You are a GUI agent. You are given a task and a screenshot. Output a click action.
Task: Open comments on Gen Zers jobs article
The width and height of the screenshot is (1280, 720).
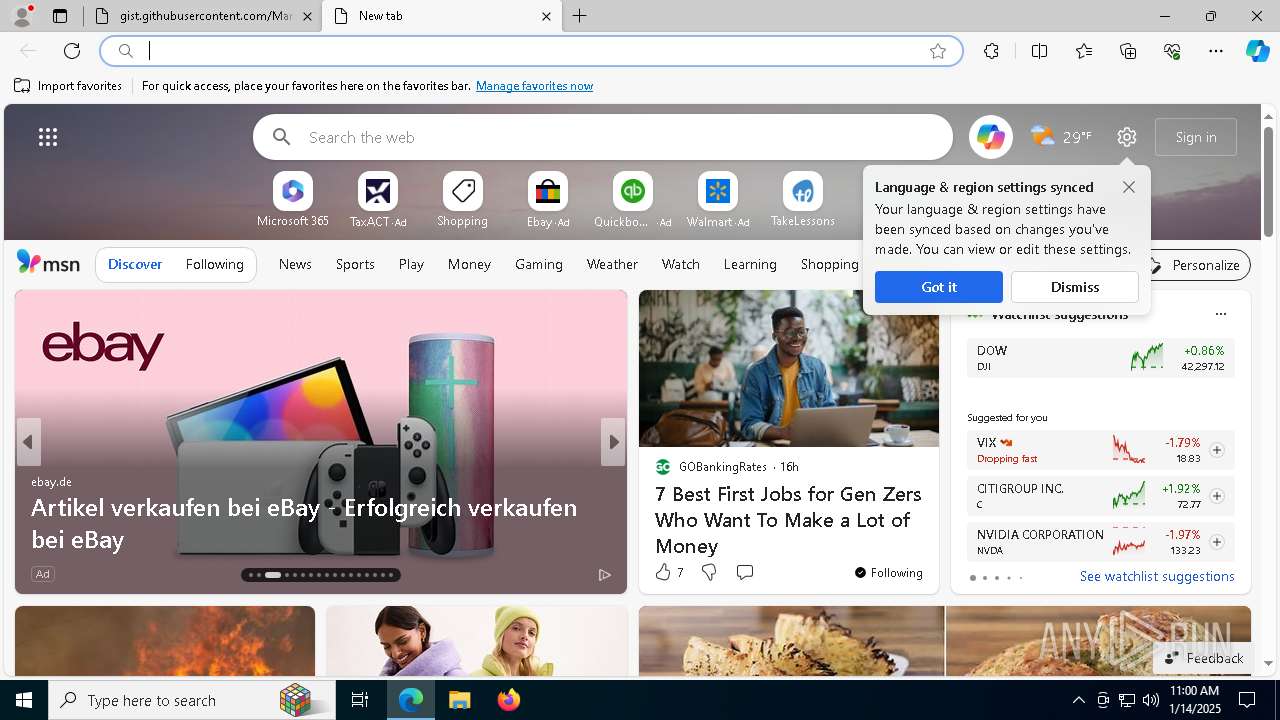745,572
